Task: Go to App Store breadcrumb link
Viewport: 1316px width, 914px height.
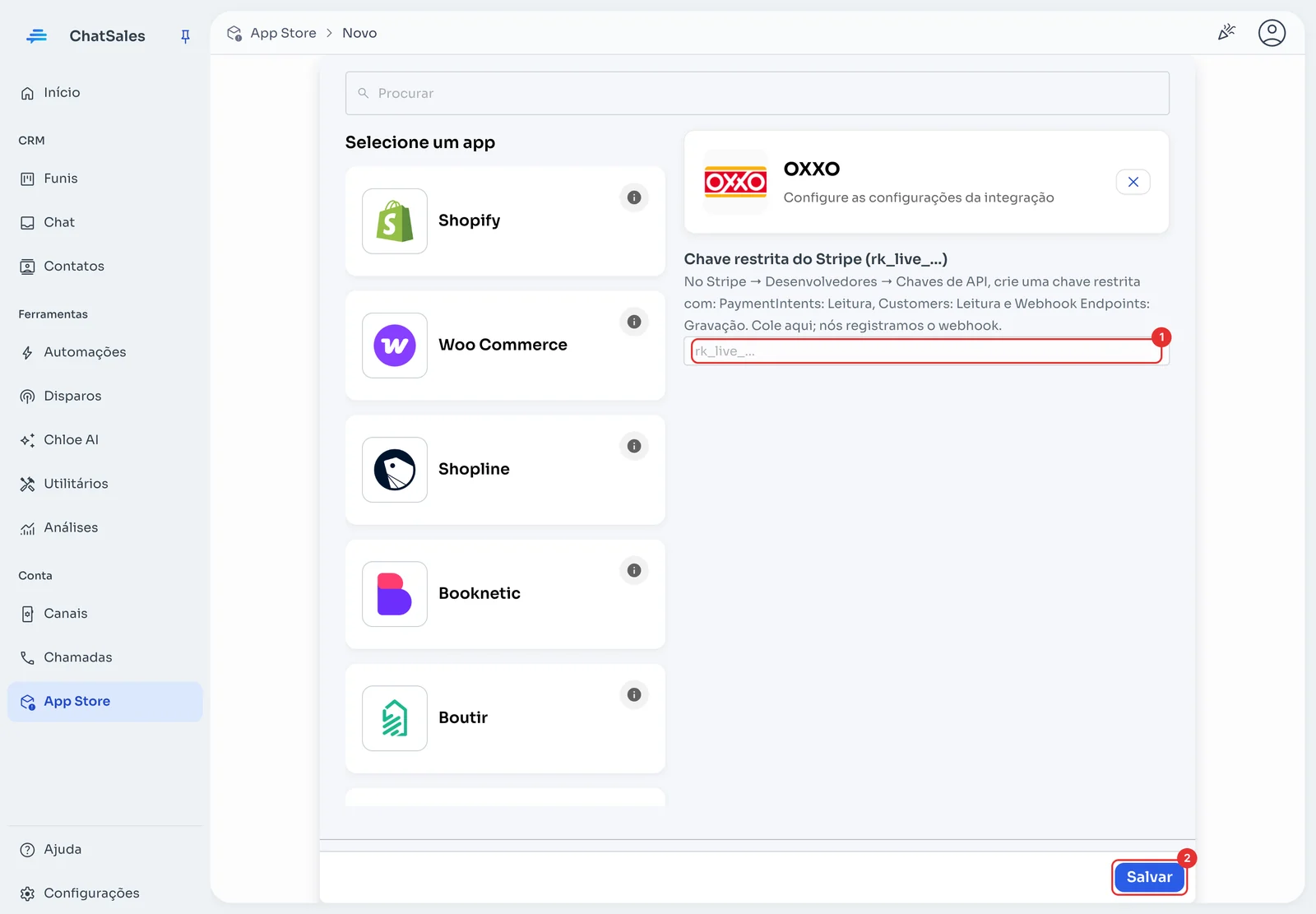Action: coord(283,33)
